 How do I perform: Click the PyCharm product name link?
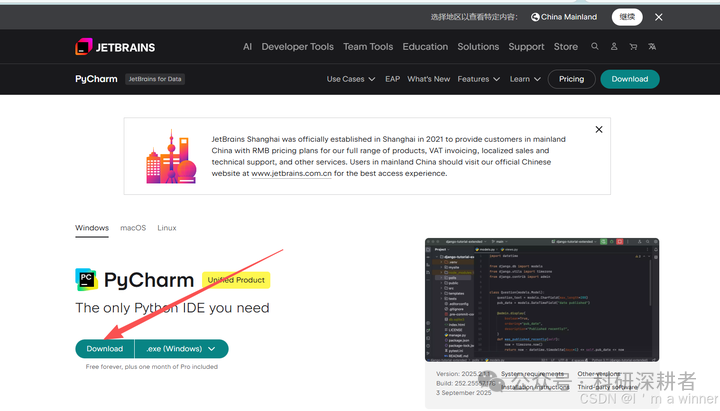[x=96, y=79]
